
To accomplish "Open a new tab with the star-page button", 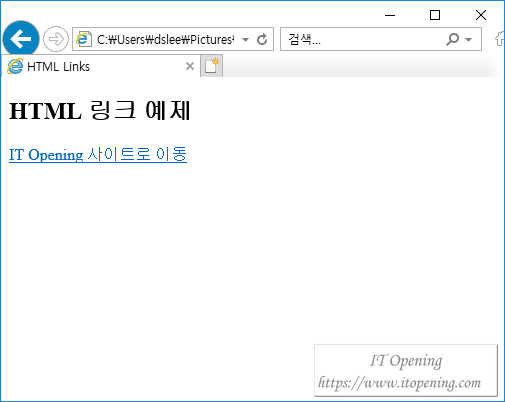I will pos(212,66).
